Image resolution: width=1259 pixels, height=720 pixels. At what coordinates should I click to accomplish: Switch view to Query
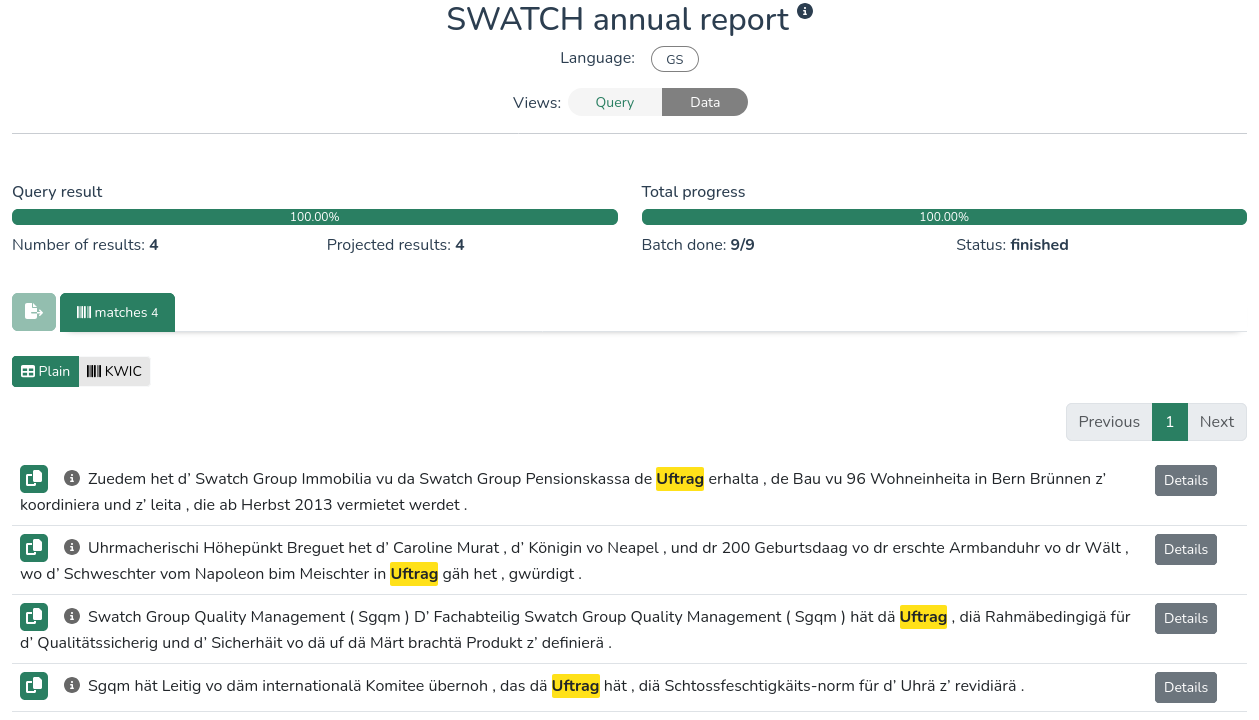614,102
